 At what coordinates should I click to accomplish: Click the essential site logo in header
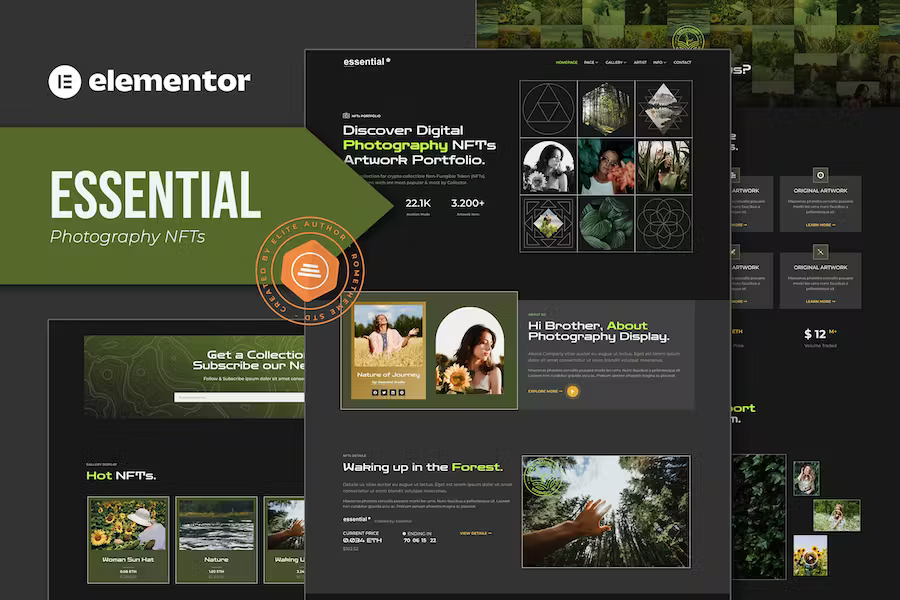pyautogui.click(x=366, y=62)
